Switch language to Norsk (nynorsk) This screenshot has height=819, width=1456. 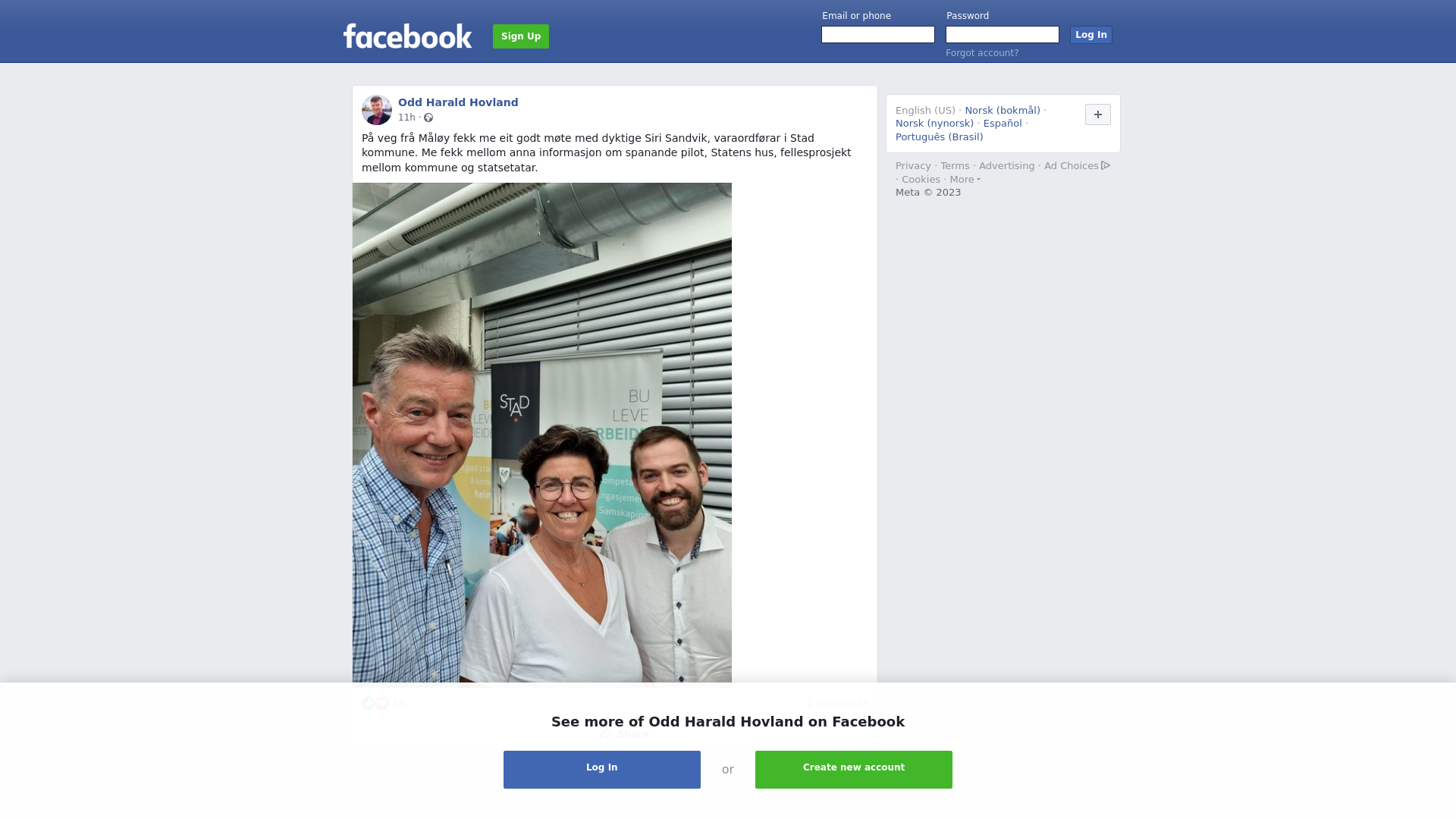(x=934, y=124)
